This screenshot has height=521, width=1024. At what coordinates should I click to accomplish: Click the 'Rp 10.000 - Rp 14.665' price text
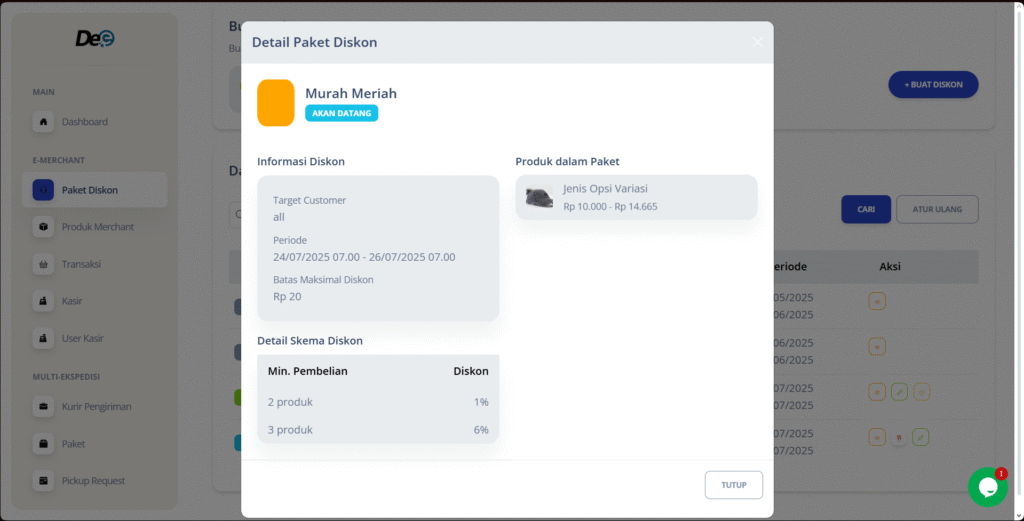[610, 206]
